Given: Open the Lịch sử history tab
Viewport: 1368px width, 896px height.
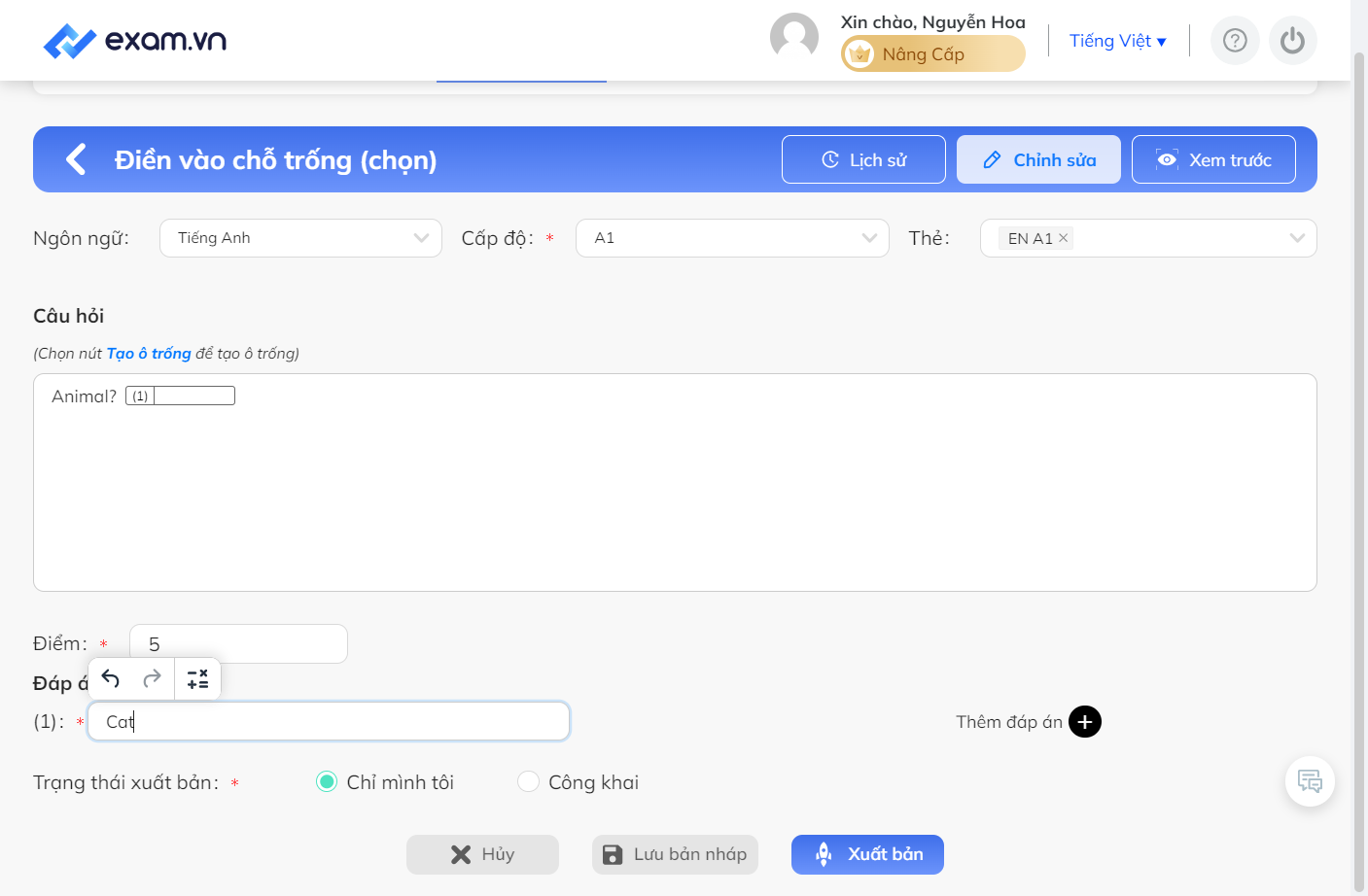Looking at the screenshot, I should [x=863, y=159].
